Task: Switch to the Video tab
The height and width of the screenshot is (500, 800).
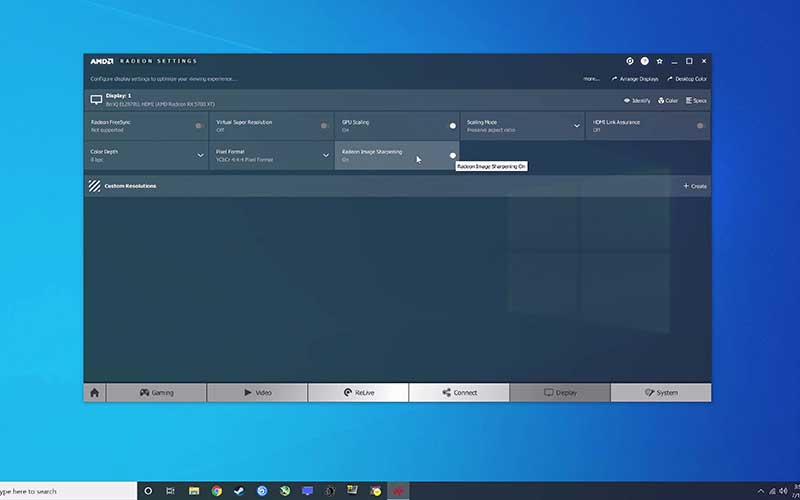Action: (x=257, y=393)
